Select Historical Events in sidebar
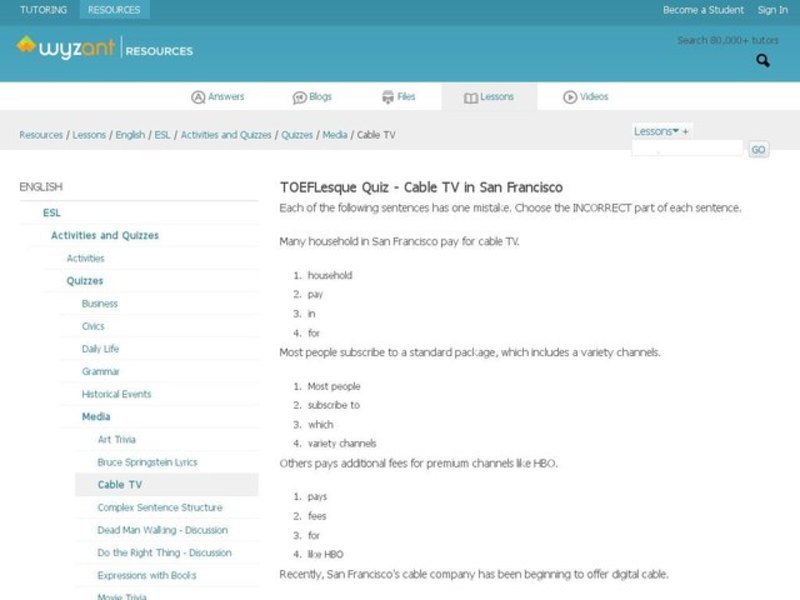This screenshot has width=800, height=600. [116, 395]
